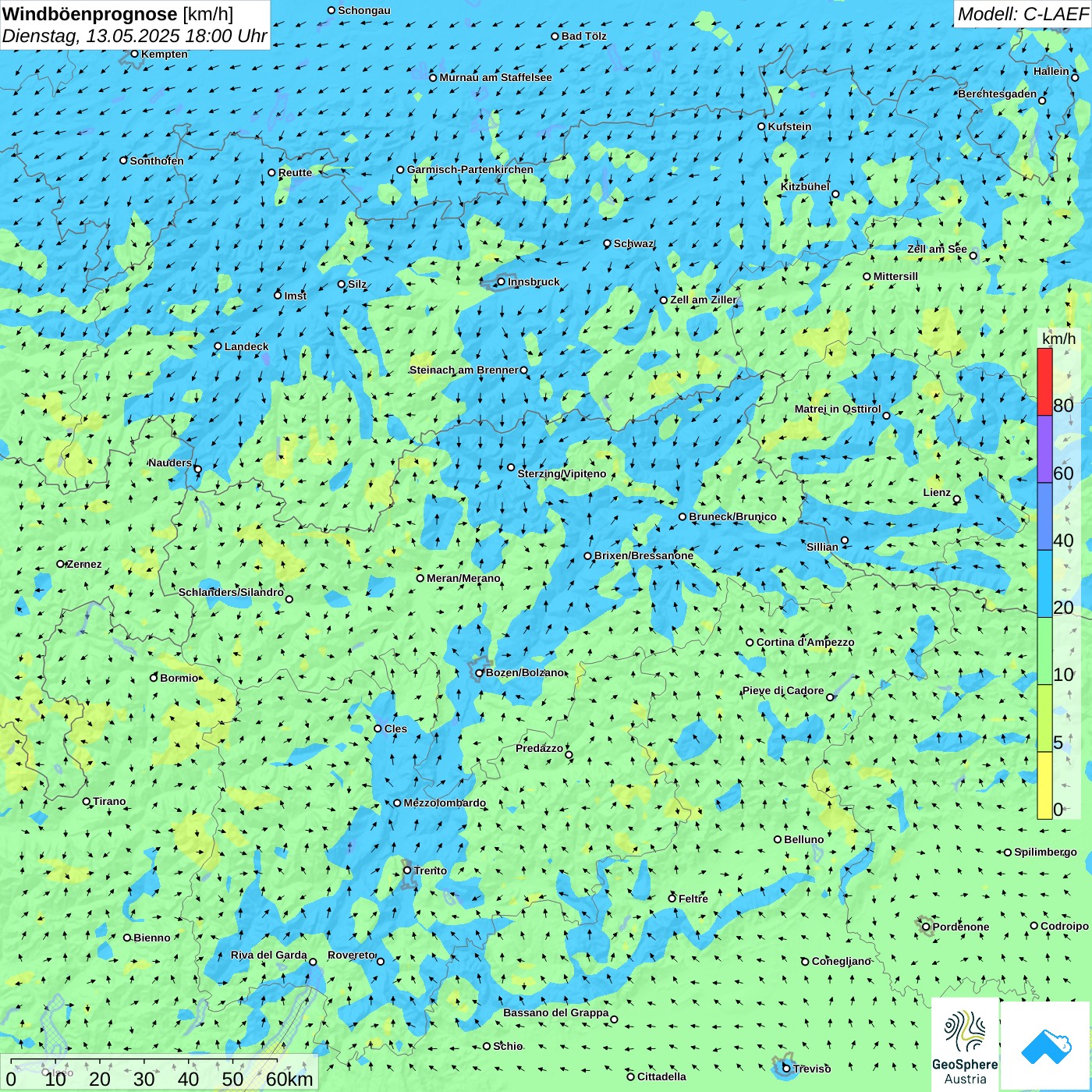Image resolution: width=1092 pixels, height=1092 pixels.
Task: Click the Berchtesgaden label
Action: [997, 94]
